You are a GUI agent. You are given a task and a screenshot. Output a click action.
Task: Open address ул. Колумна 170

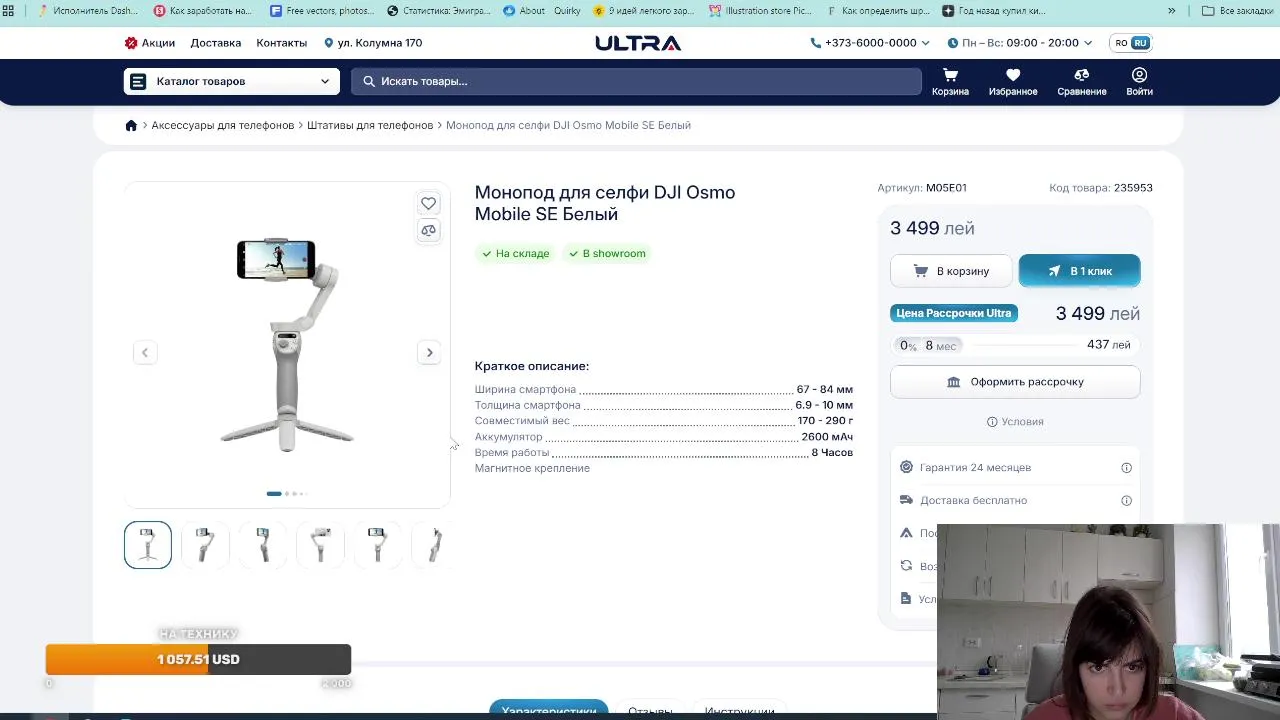pos(373,43)
